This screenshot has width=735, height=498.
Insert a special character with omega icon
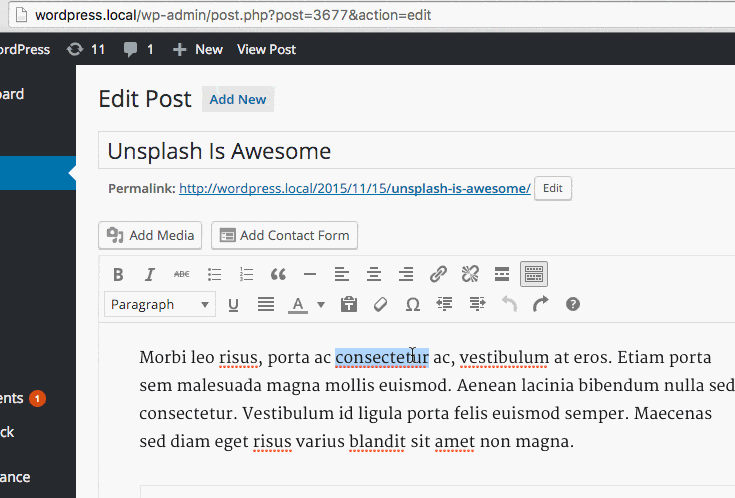pos(412,304)
